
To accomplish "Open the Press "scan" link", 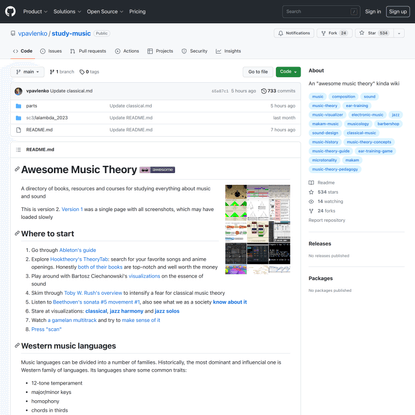I will (46, 329).
